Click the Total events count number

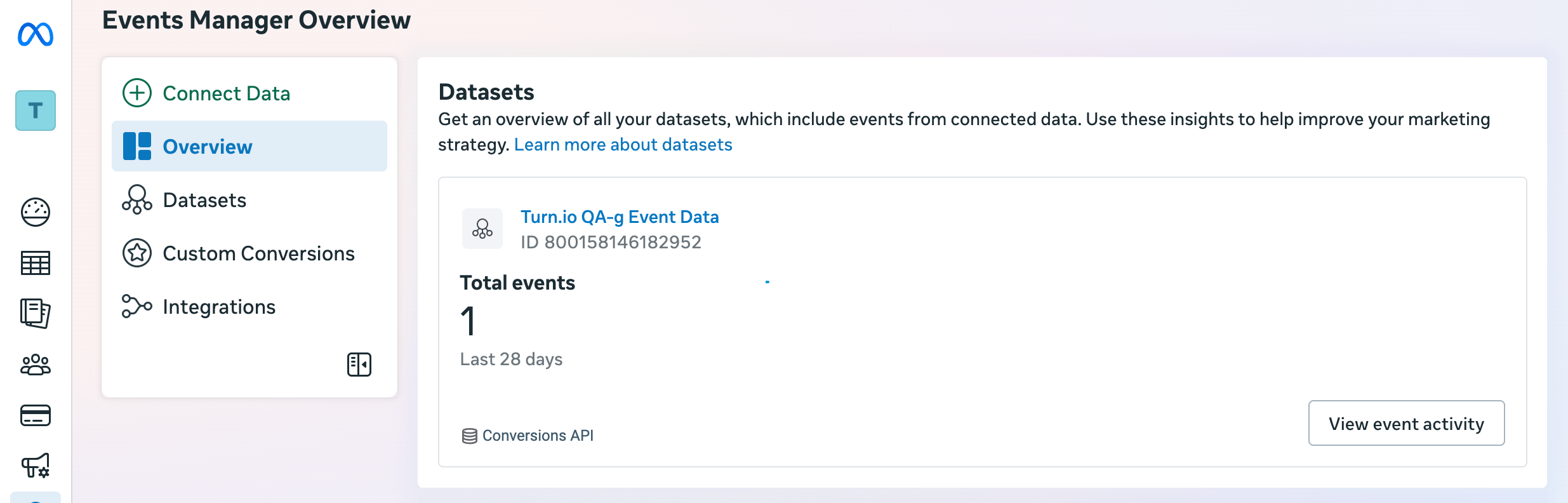pyautogui.click(x=468, y=321)
